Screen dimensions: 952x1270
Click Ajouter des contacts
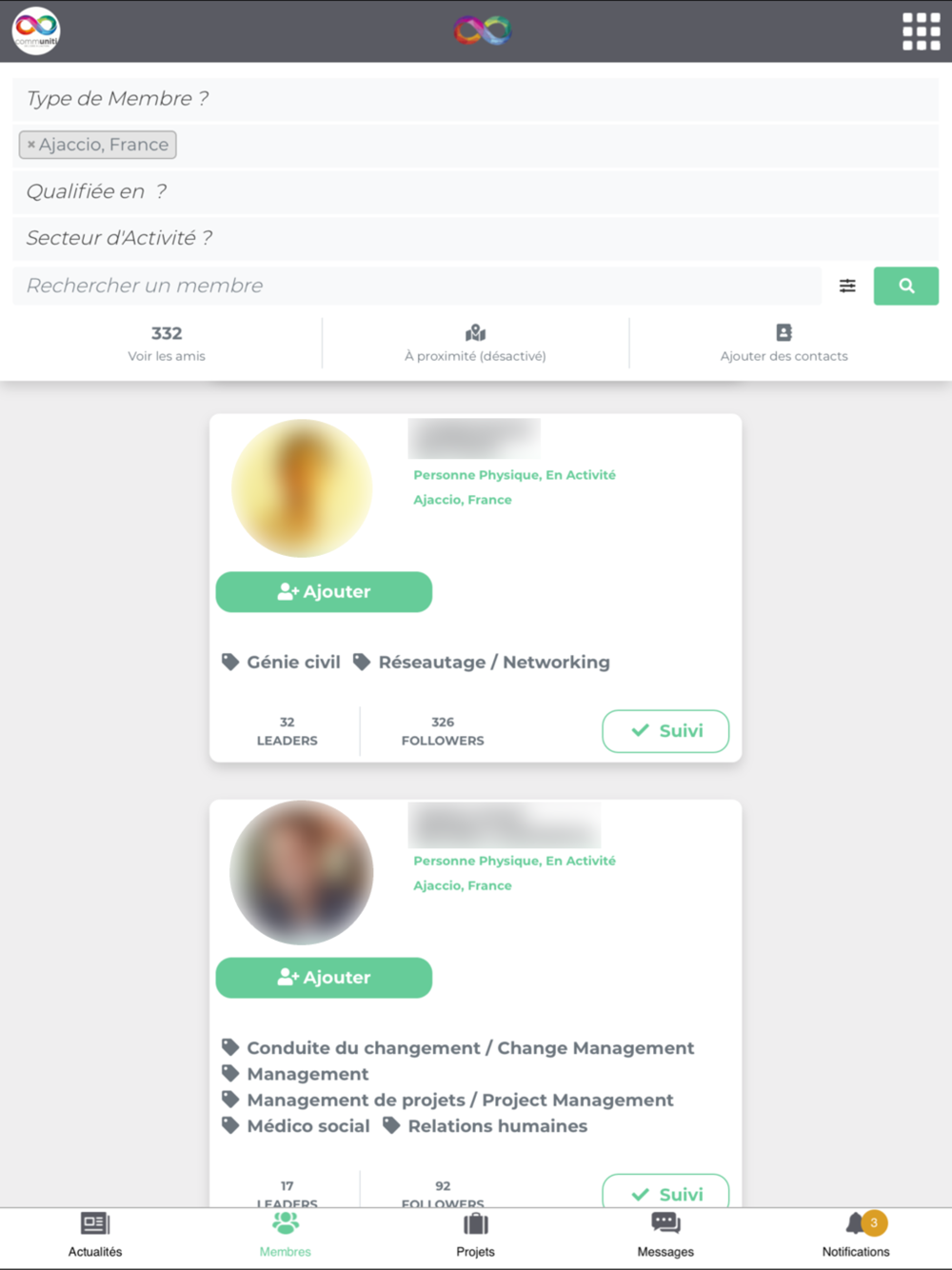pyautogui.click(x=783, y=344)
